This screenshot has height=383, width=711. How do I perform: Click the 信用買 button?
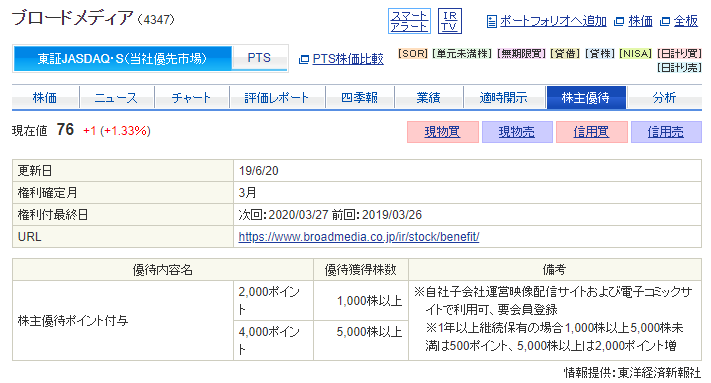591,132
